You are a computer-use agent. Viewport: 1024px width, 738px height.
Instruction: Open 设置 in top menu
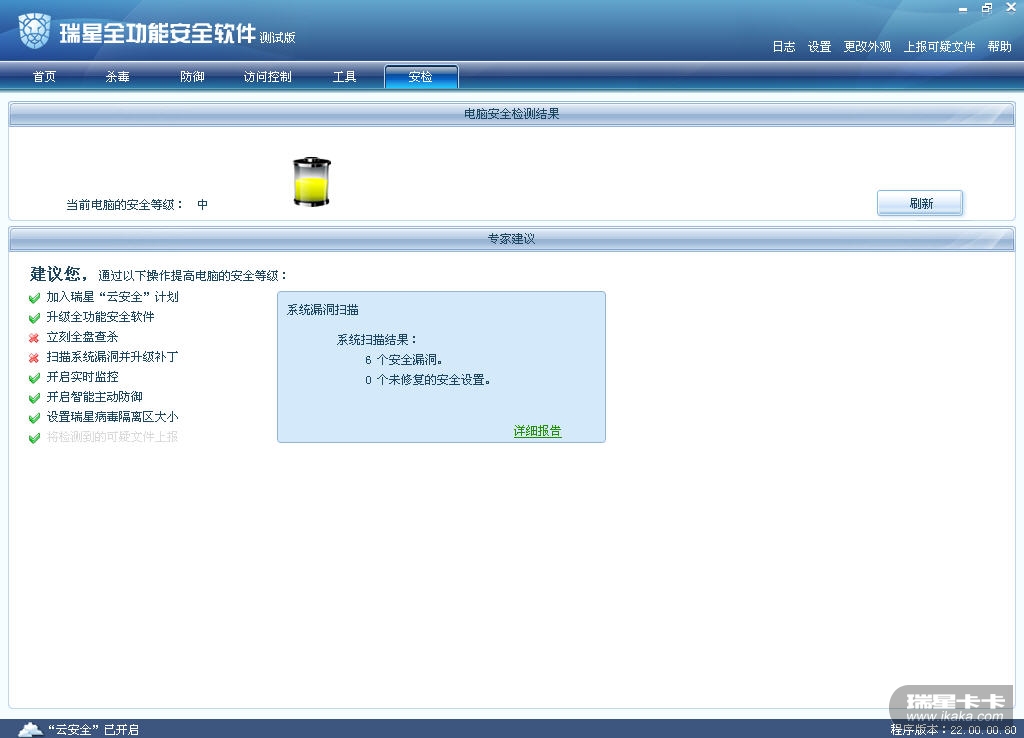point(820,46)
